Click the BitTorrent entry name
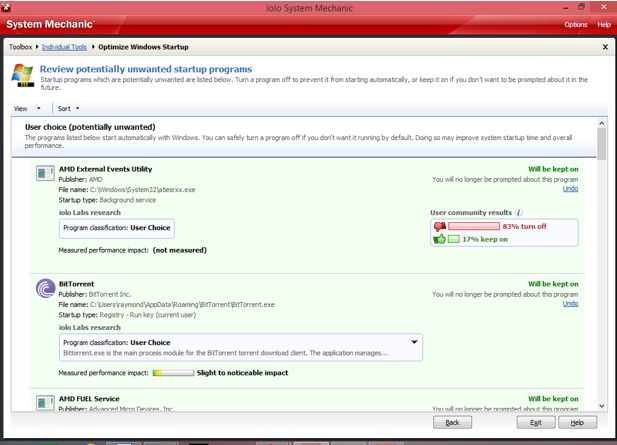Image resolution: width=617 pixels, height=445 pixels. click(76, 284)
